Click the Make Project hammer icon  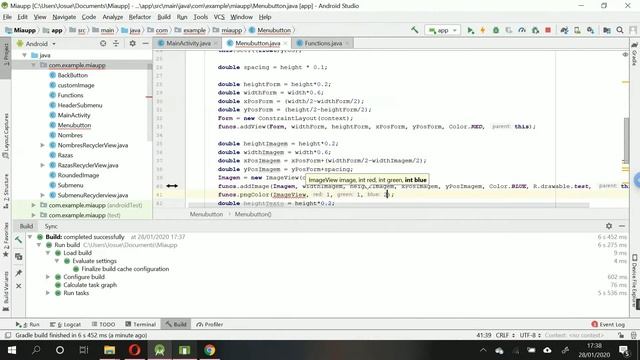click(415, 30)
